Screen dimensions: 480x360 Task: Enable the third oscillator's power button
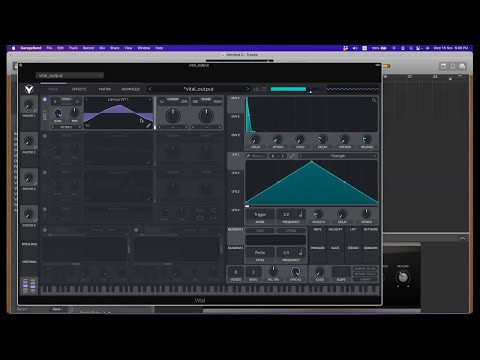45,173
